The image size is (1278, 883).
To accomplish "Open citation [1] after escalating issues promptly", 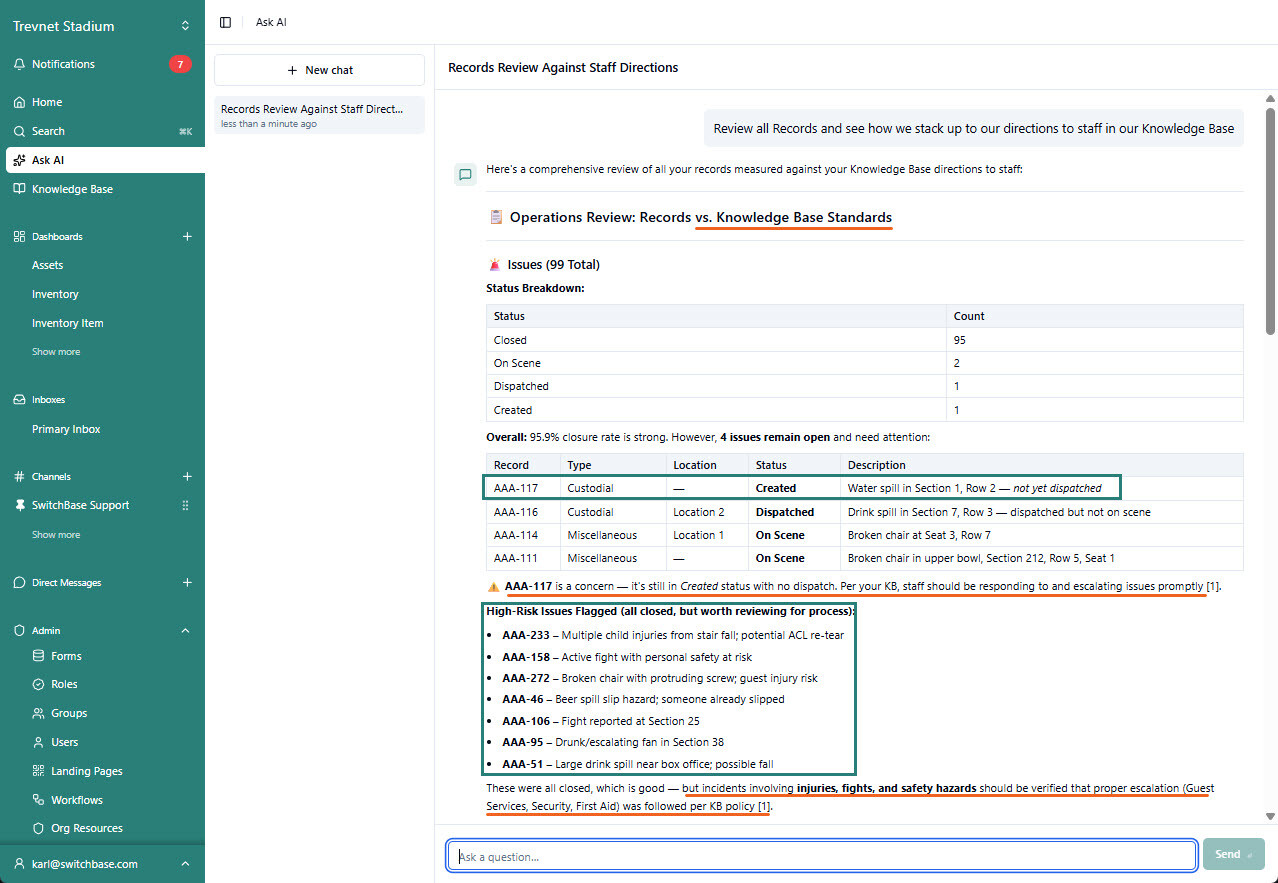I will tap(1212, 586).
